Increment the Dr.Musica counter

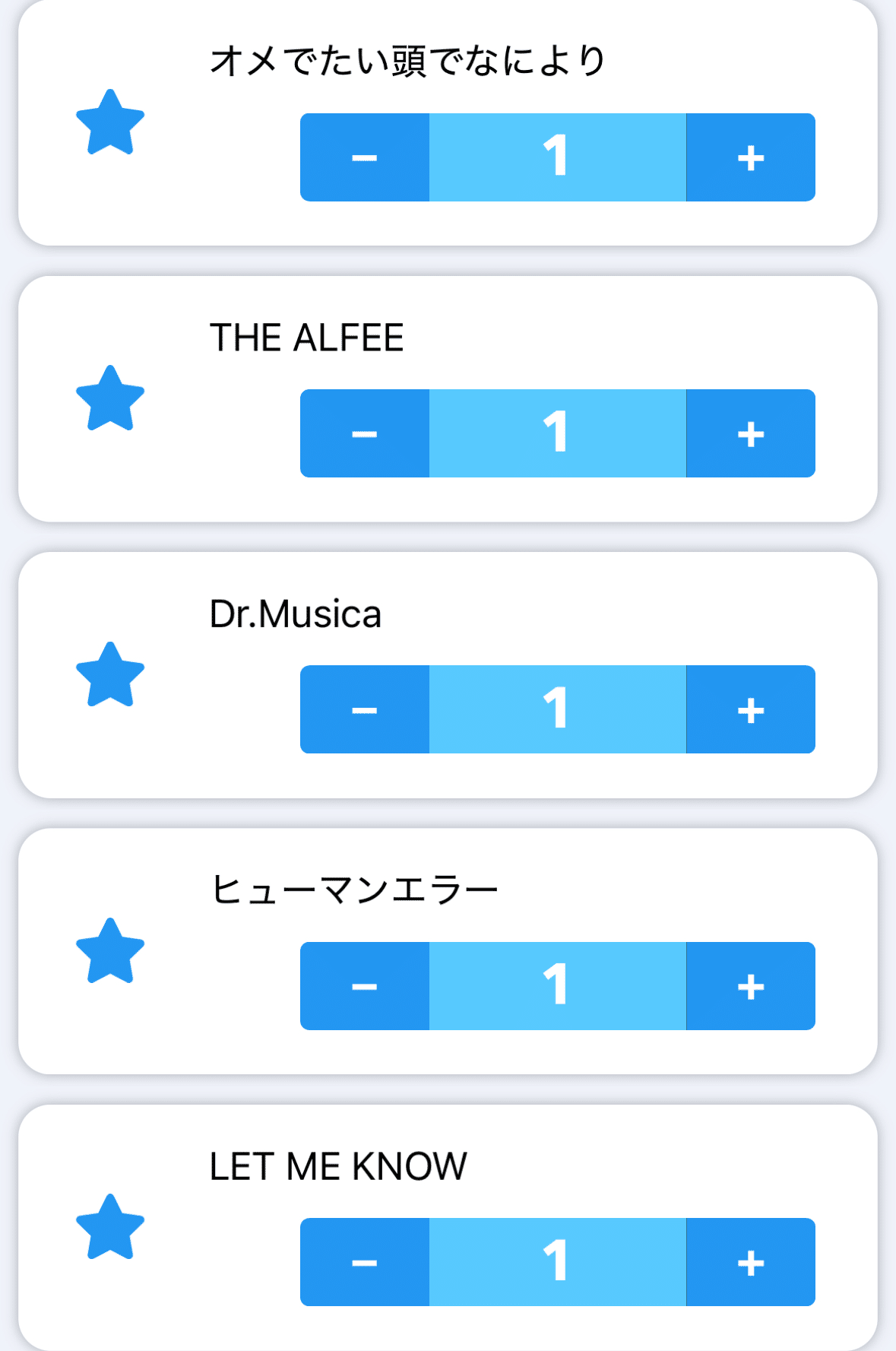tap(750, 709)
